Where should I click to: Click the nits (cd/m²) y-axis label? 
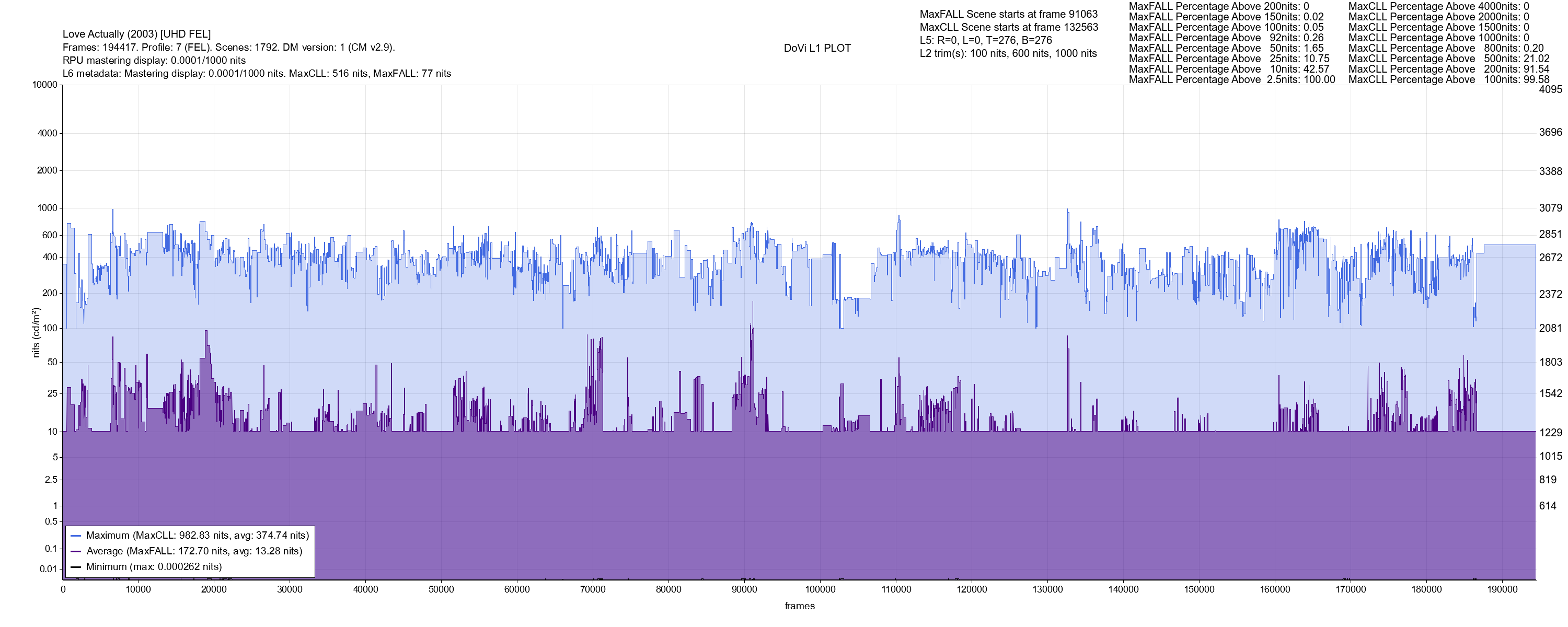pos(36,332)
